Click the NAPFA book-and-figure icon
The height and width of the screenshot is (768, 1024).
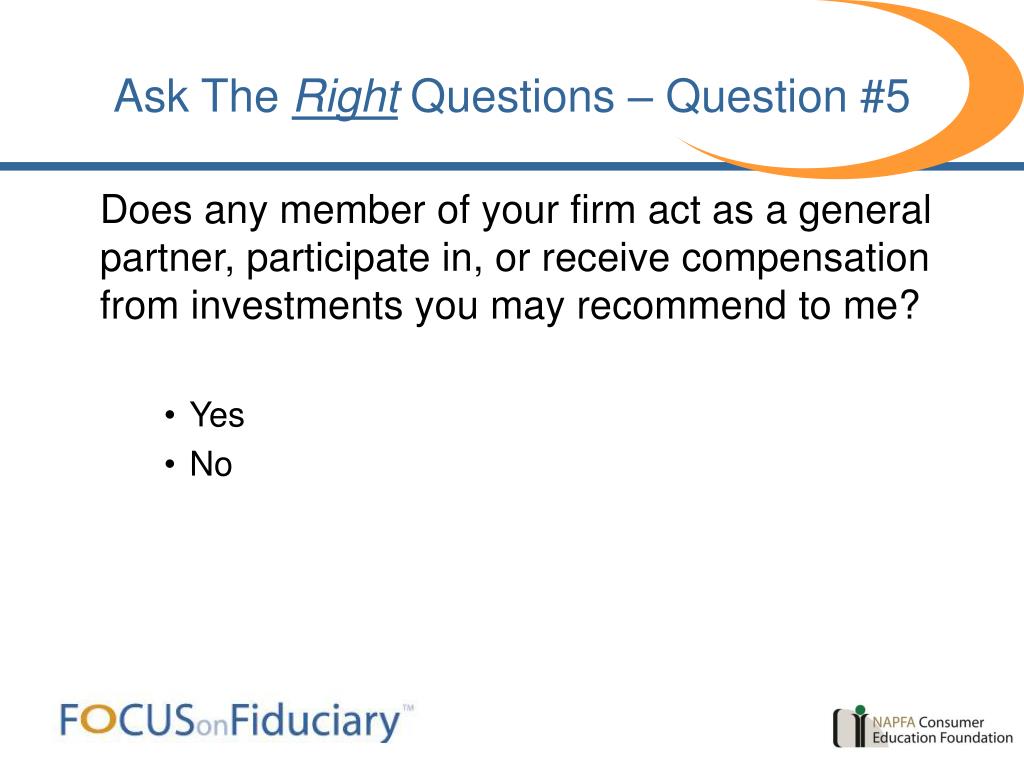click(x=851, y=726)
